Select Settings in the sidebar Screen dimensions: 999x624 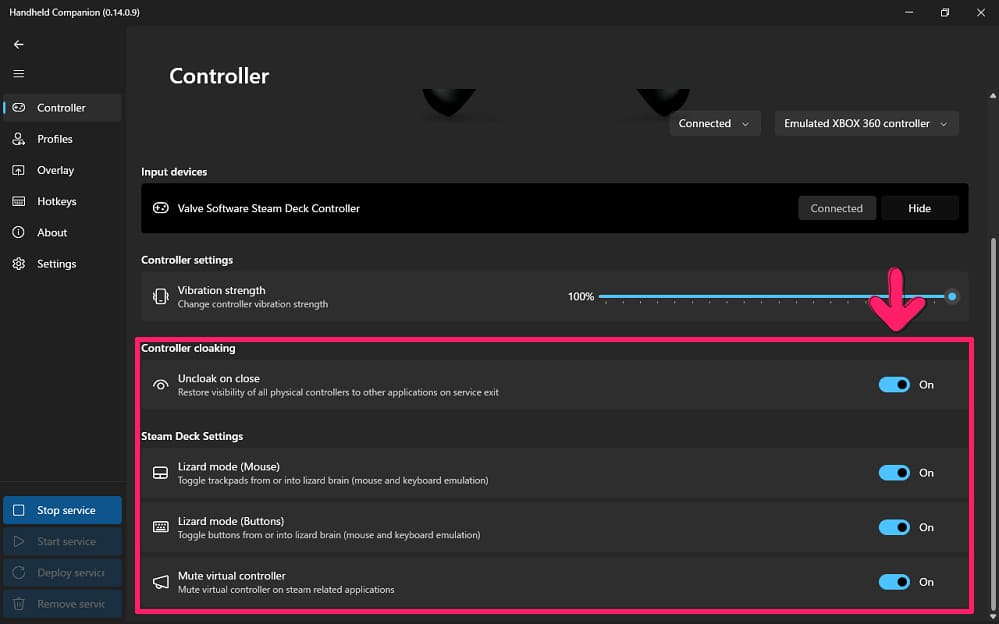[62, 264]
